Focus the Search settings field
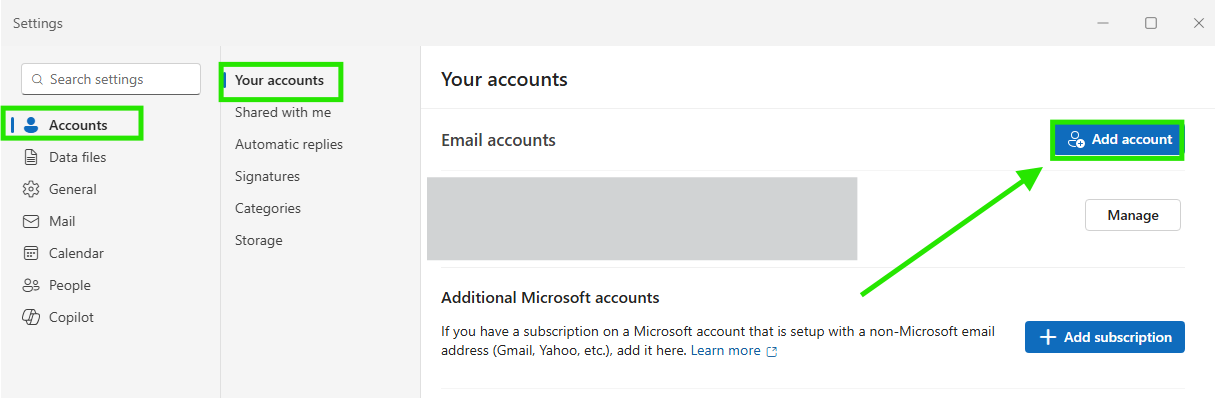1215x398 pixels. (x=111, y=79)
